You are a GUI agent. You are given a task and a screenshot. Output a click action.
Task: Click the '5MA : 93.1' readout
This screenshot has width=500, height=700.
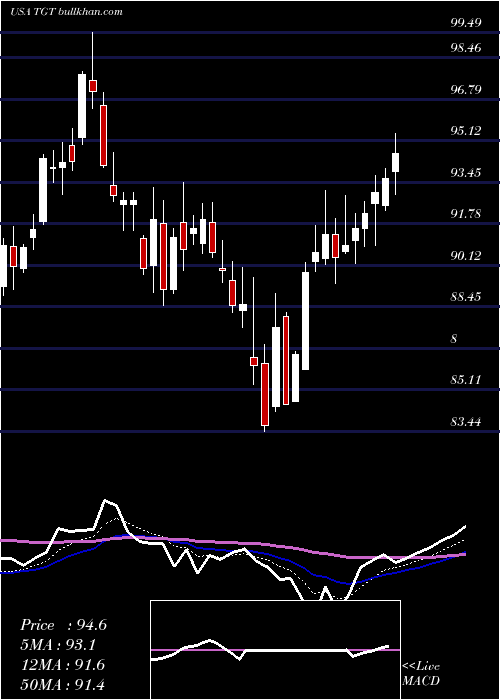pyautogui.click(x=58, y=645)
